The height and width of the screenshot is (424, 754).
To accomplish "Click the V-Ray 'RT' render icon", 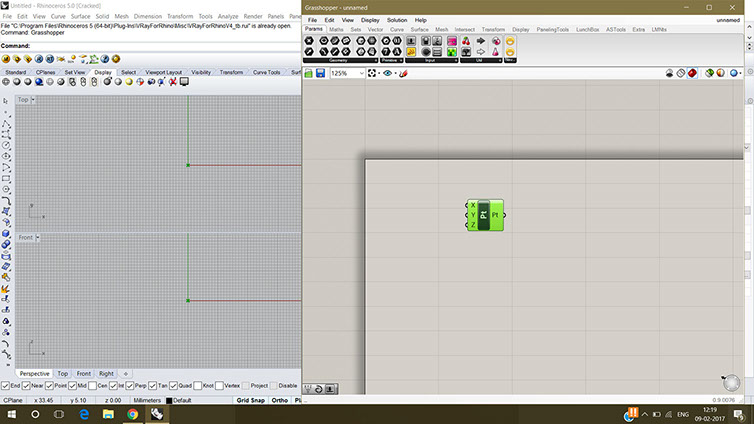I will click(50, 59).
